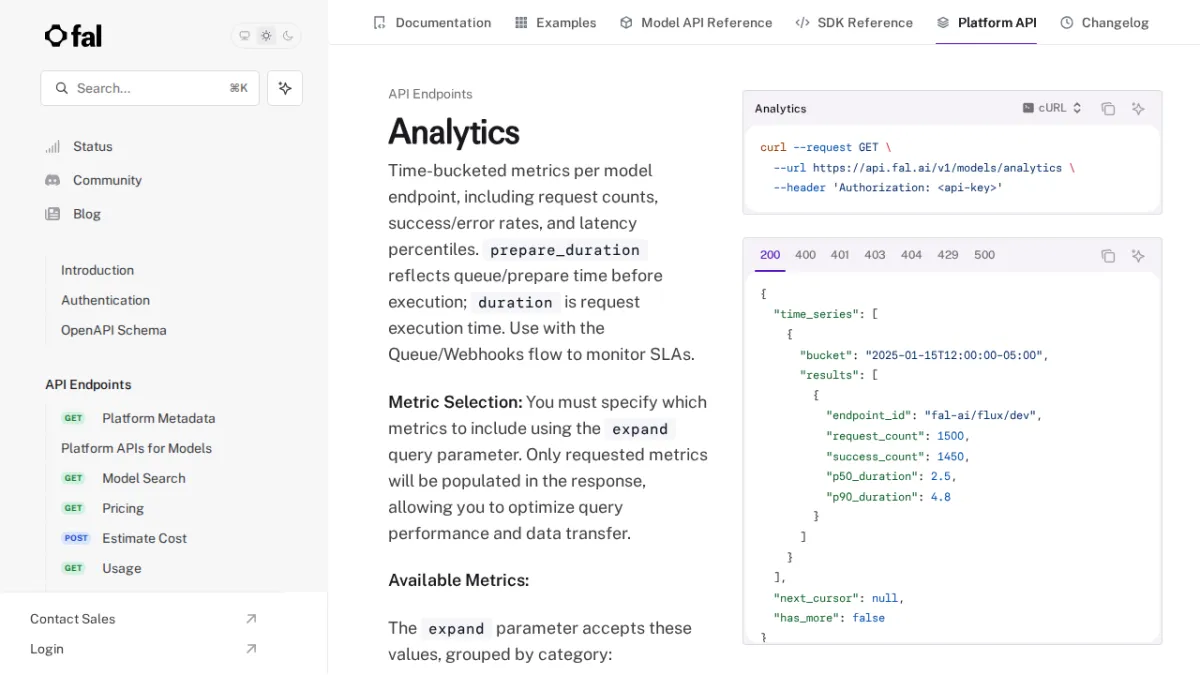Click the Model API Reference cube icon
The height and width of the screenshot is (675, 1200).
coord(626,22)
